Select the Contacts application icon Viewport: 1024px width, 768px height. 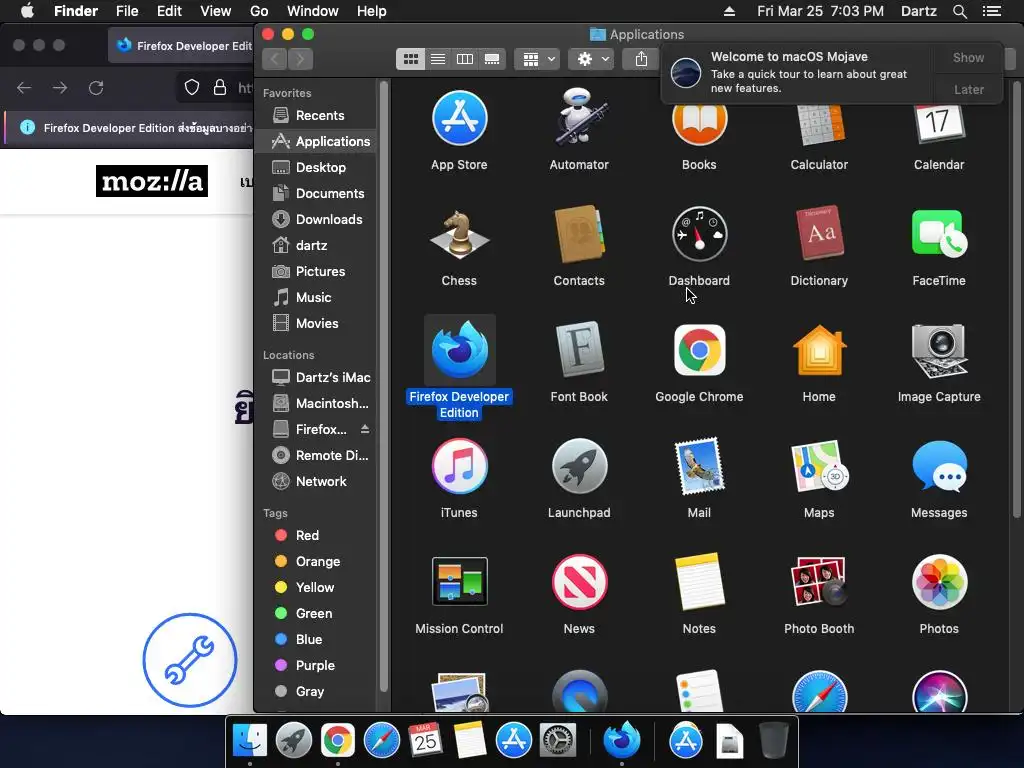(579, 234)
